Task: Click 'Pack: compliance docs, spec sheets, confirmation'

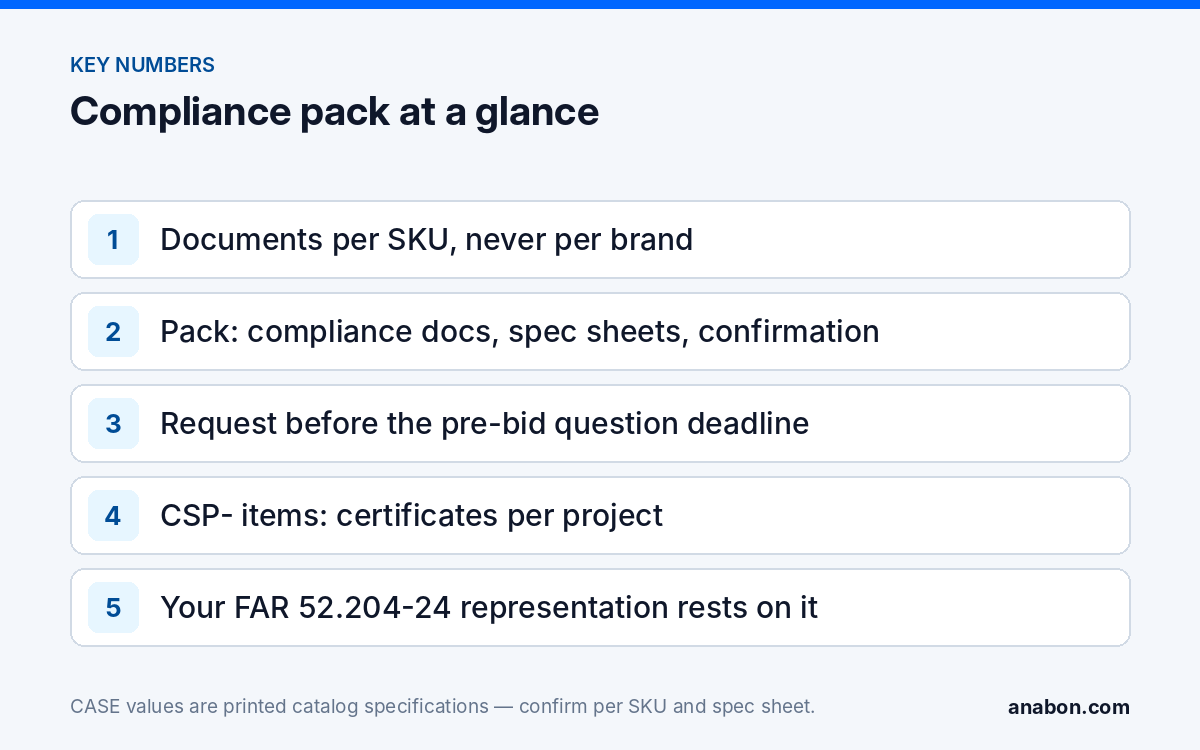Action: click(x=520, y=332)
